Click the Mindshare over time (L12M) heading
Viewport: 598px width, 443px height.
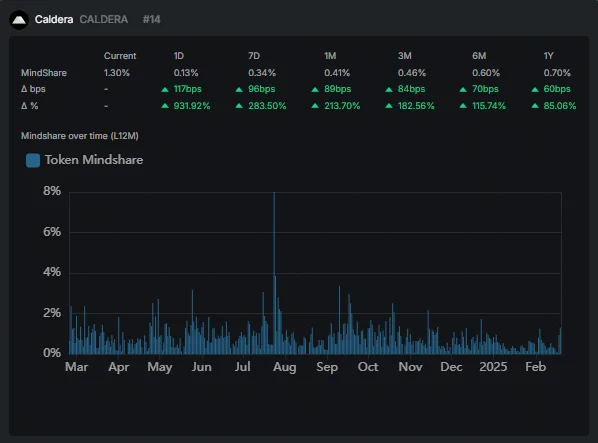pyautogui.click(x=80, y=136)
